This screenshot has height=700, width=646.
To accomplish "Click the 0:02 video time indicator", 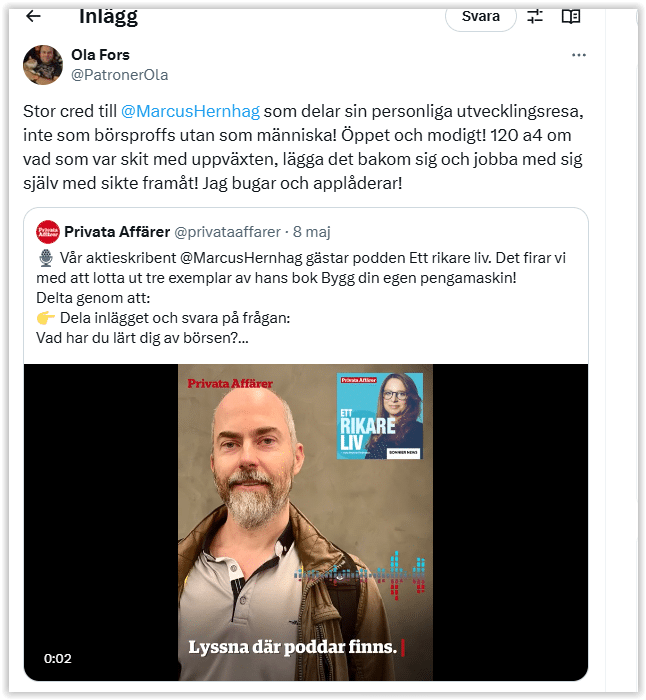I will pyautogui.click(x=58, y=658).
